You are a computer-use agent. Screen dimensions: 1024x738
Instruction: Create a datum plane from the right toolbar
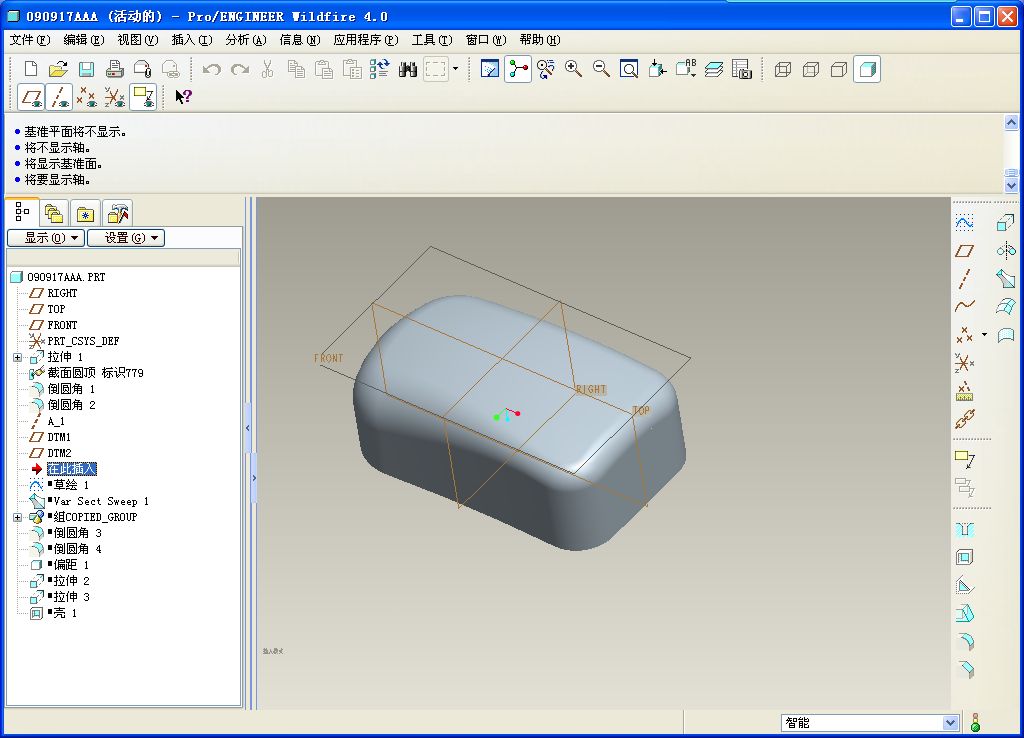pyautogui.click(x=965, y=251)
